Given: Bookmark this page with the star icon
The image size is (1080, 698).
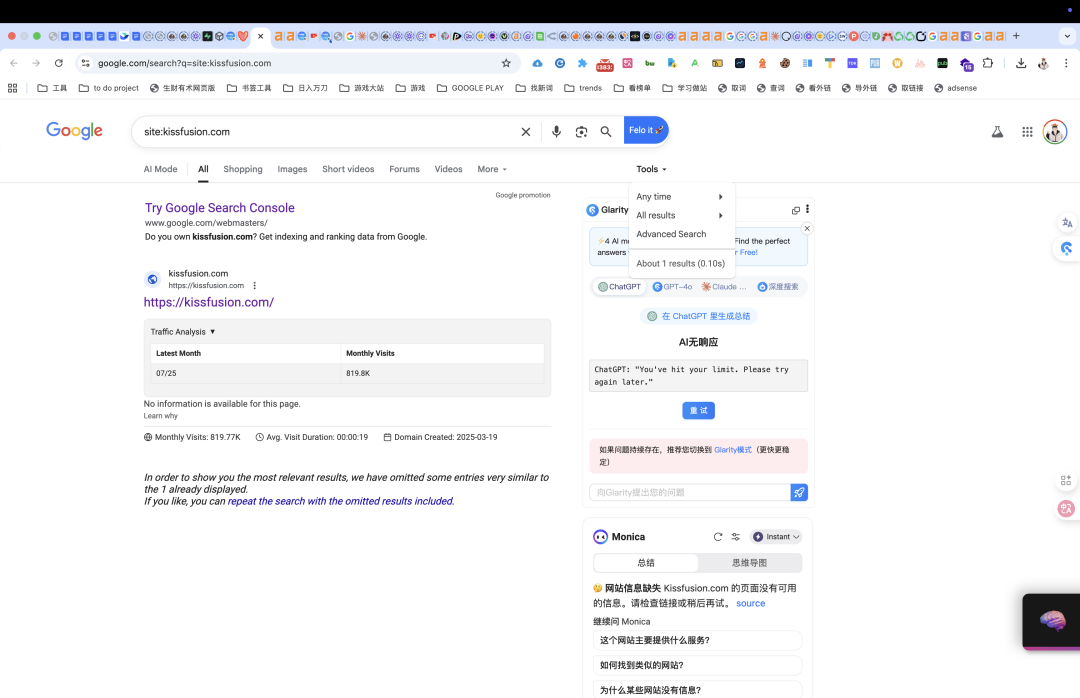Looking at the screenshot, I should (x=506, y=63).
